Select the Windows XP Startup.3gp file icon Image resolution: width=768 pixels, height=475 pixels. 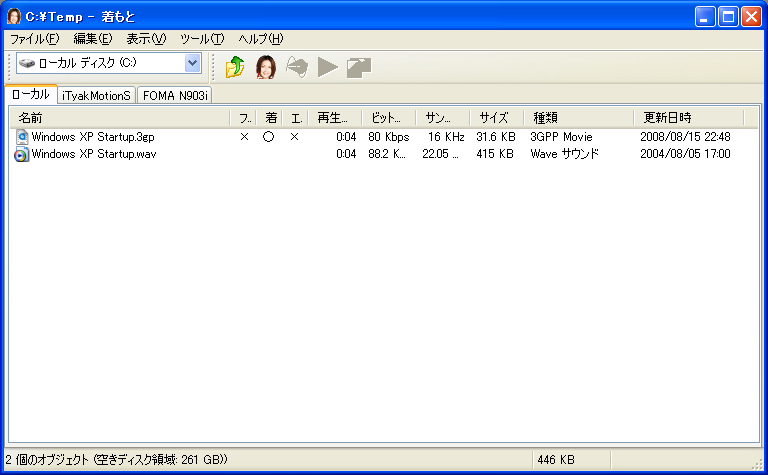coord(22,137)
